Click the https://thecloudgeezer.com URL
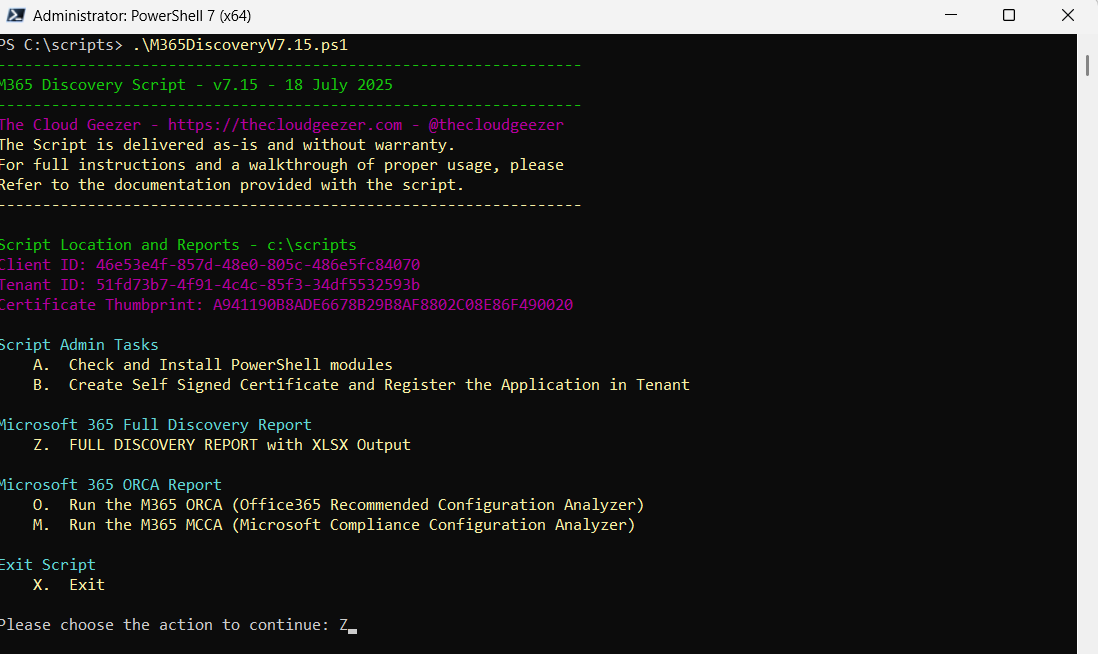Viewport: 1098px width, 654px height. click(x=285, y=125)
